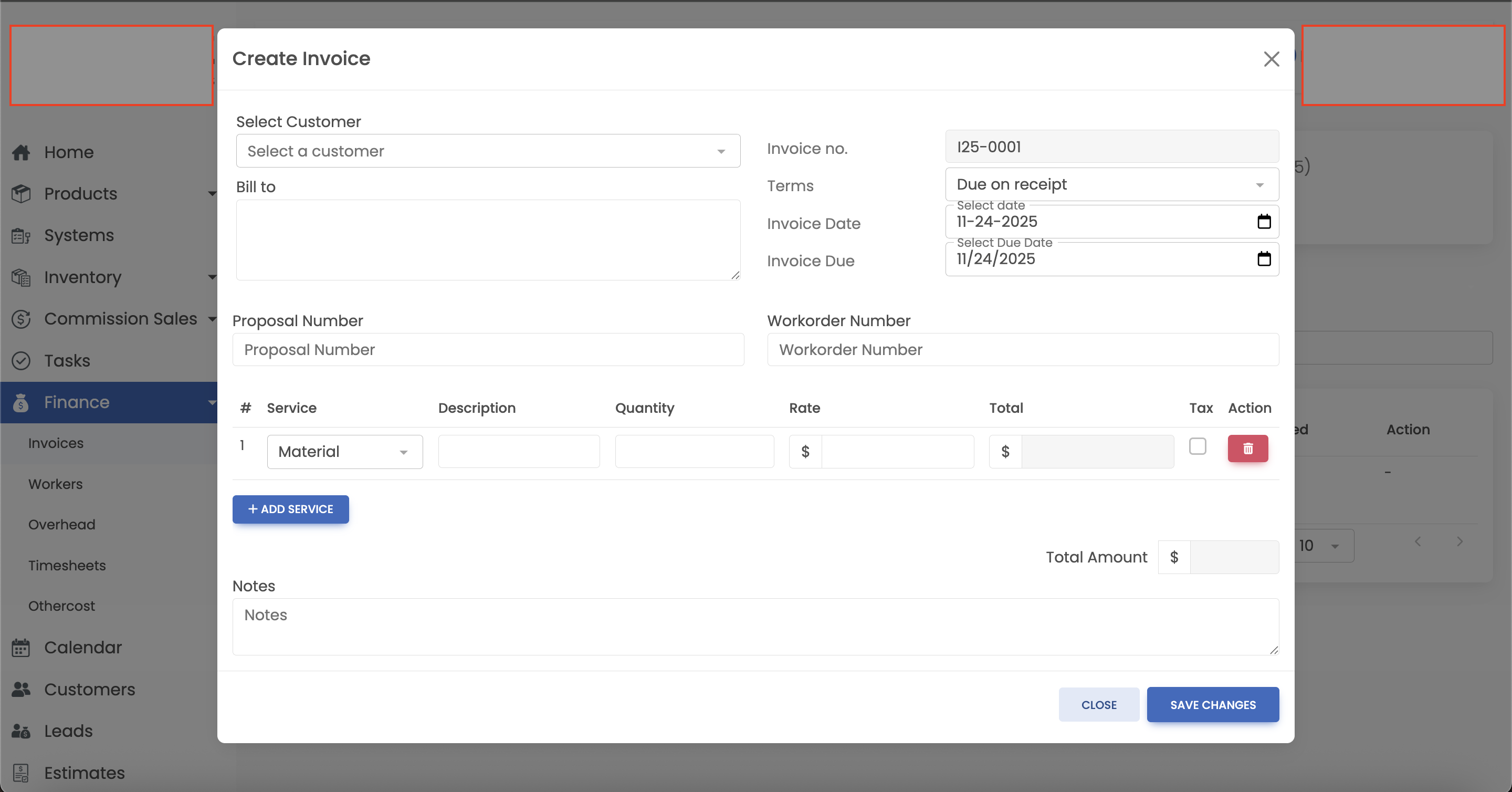
Task: Click the delete trash icon for service row 1
Action: tap(1248, 449)
